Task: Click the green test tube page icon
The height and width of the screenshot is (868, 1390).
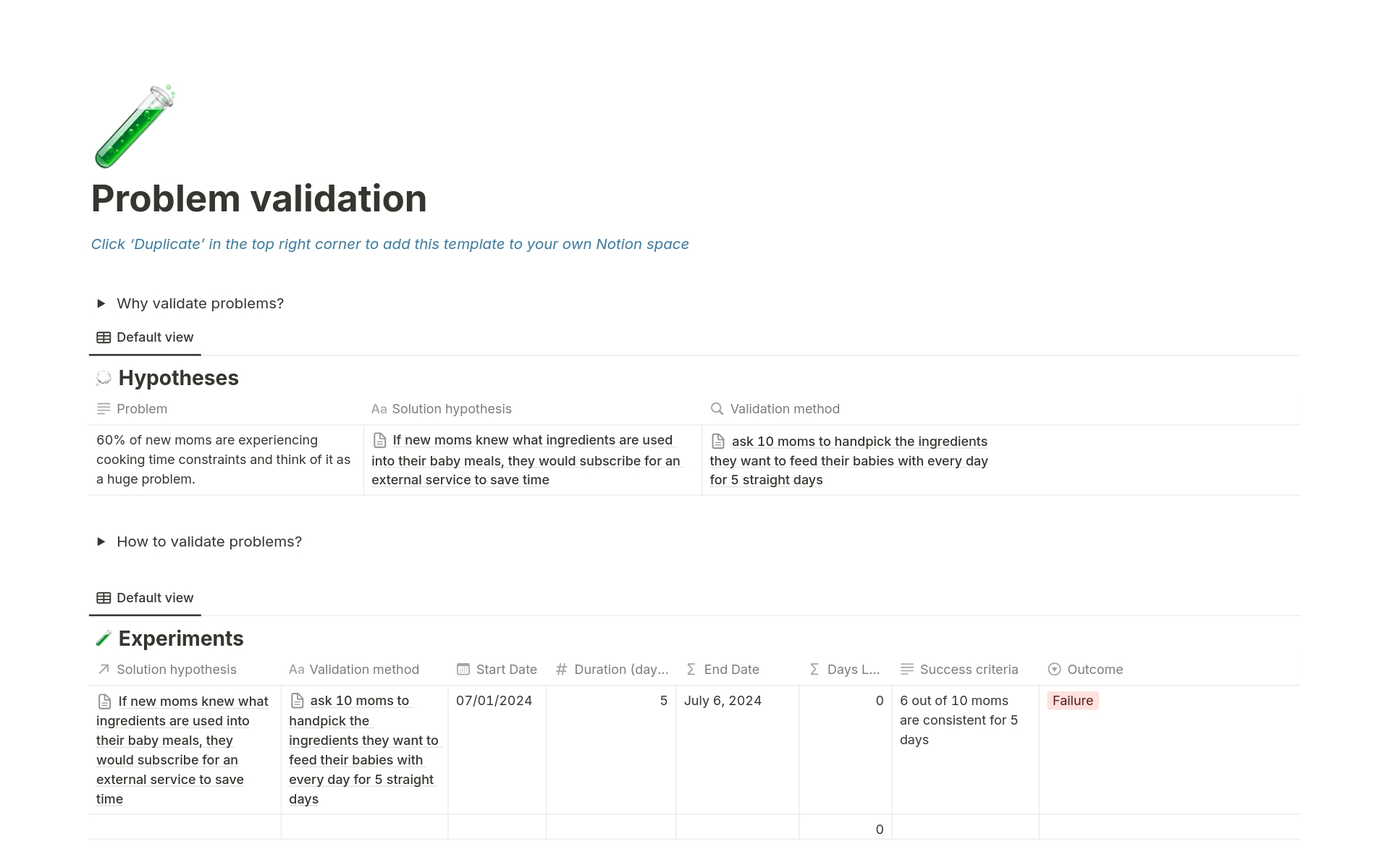Action: (x=135, y=127)
